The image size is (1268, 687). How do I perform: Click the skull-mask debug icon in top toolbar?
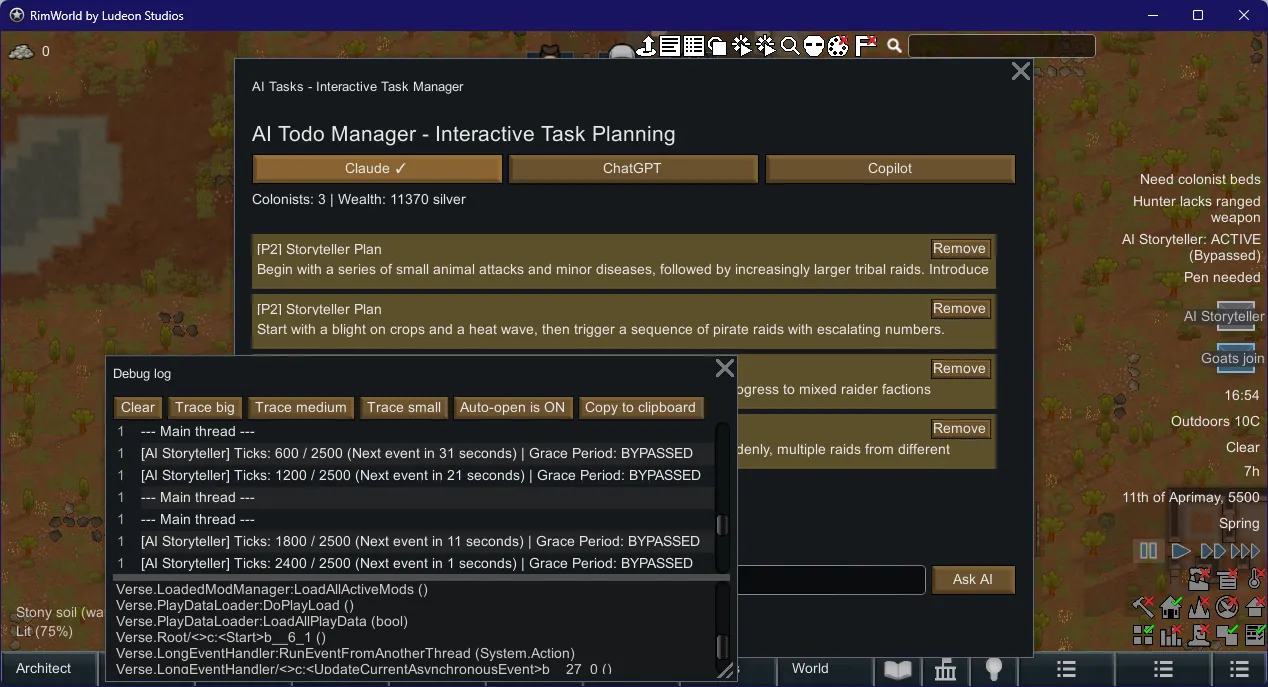tap(814, 46)
